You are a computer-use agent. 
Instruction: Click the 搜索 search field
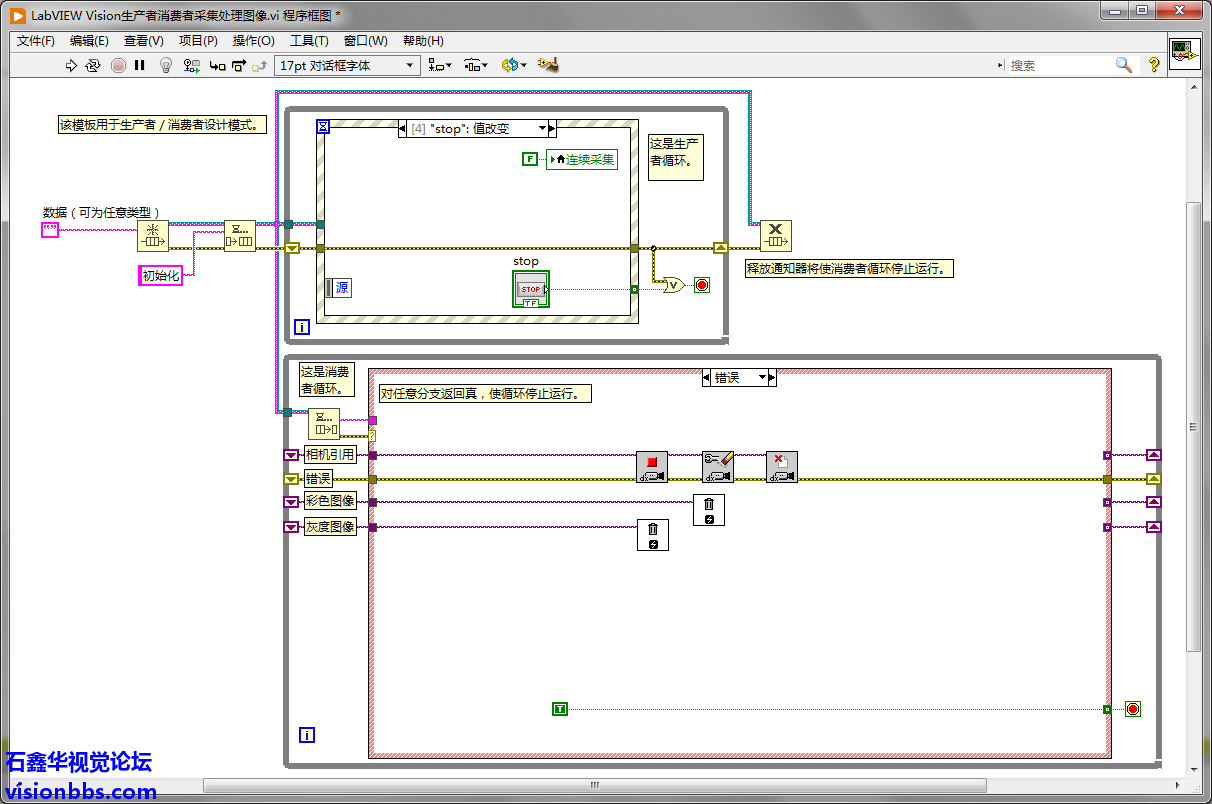pos(1060,66)
